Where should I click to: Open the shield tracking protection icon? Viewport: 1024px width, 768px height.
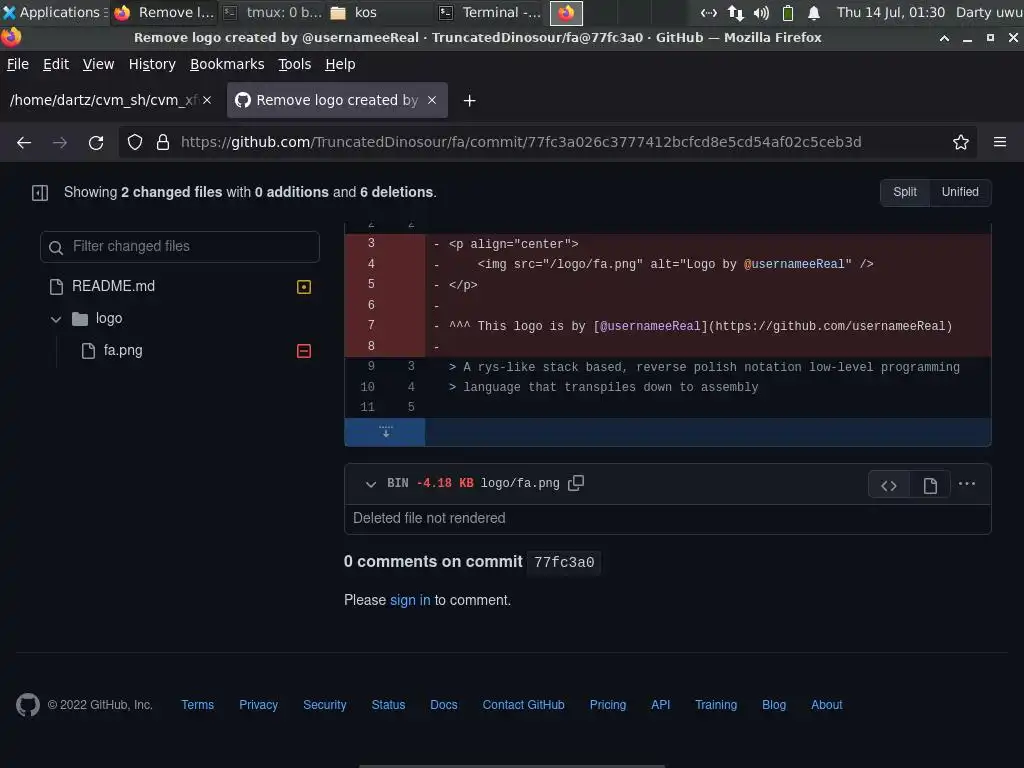point(135,142)
